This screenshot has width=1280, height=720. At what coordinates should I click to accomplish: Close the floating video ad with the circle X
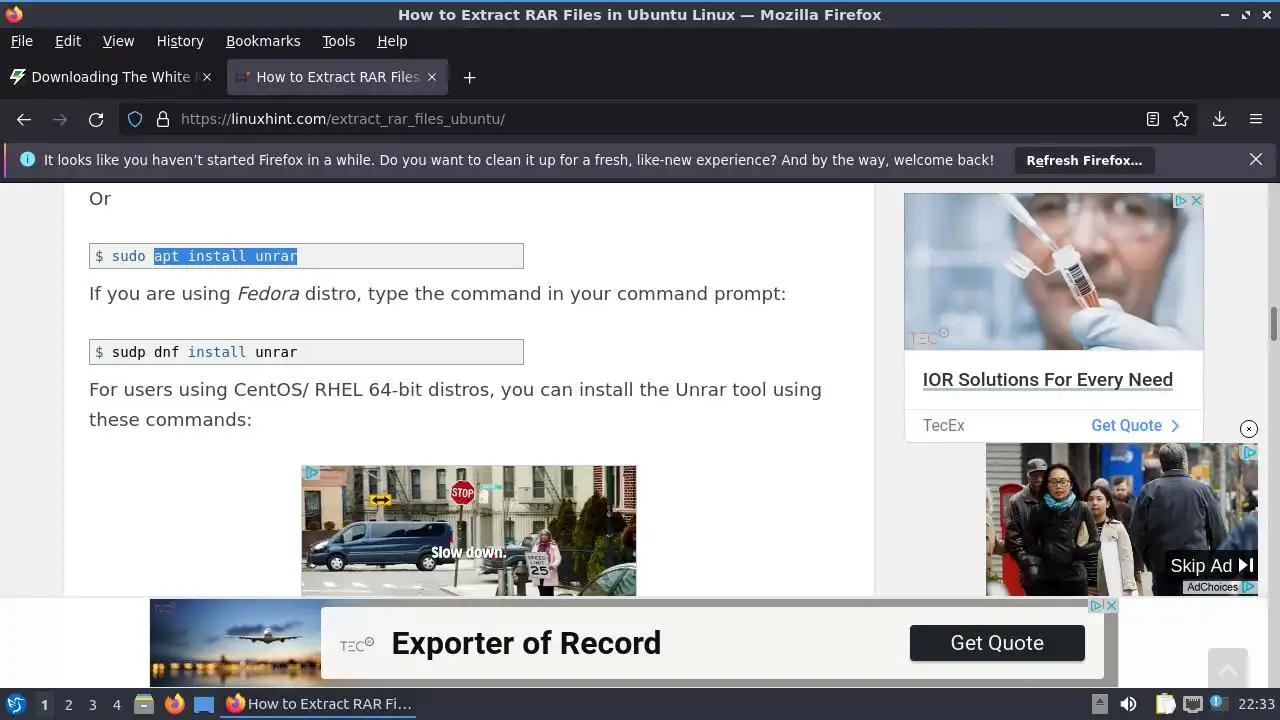1249,429
